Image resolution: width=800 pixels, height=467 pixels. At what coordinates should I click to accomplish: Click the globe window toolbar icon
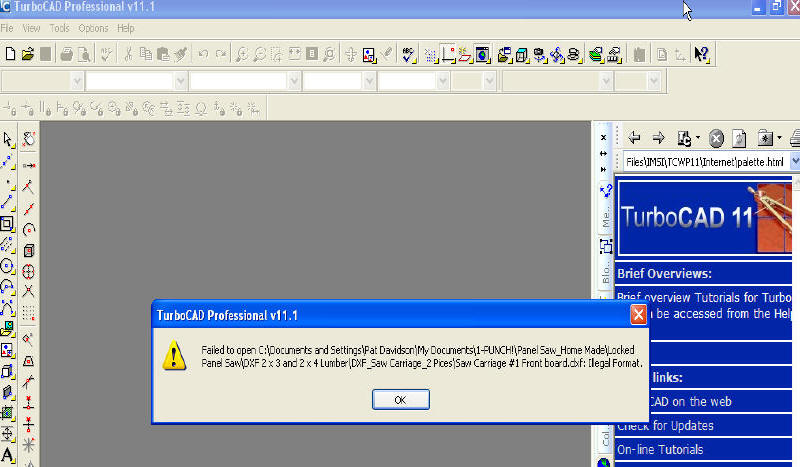(x=482, y=54)
